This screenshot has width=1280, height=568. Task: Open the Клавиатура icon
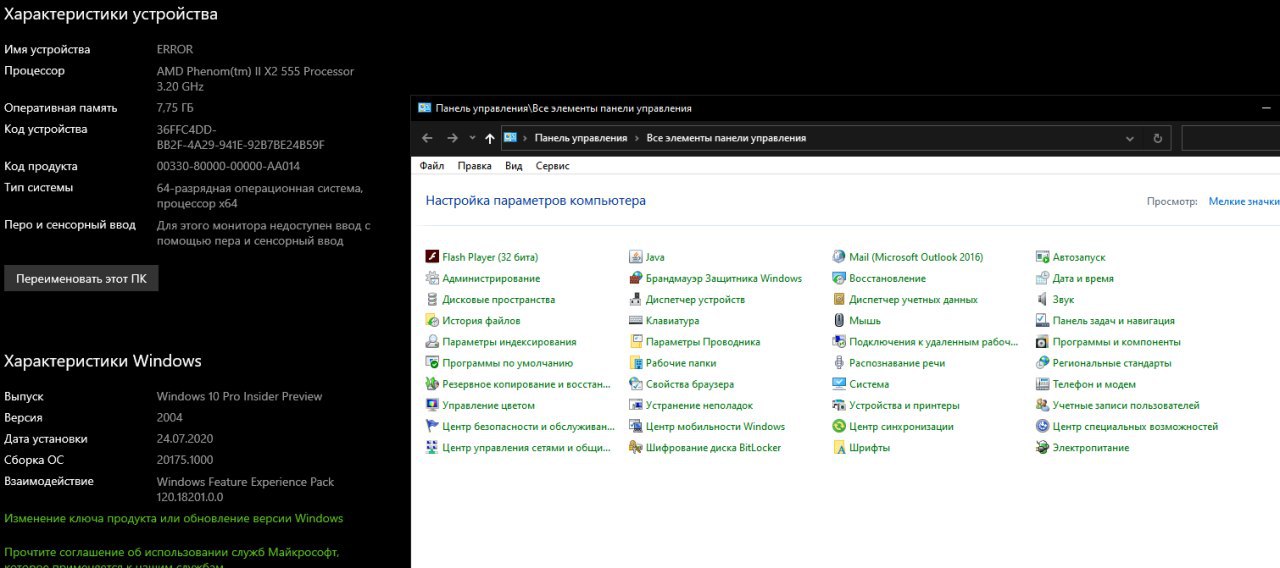(636, 321)
